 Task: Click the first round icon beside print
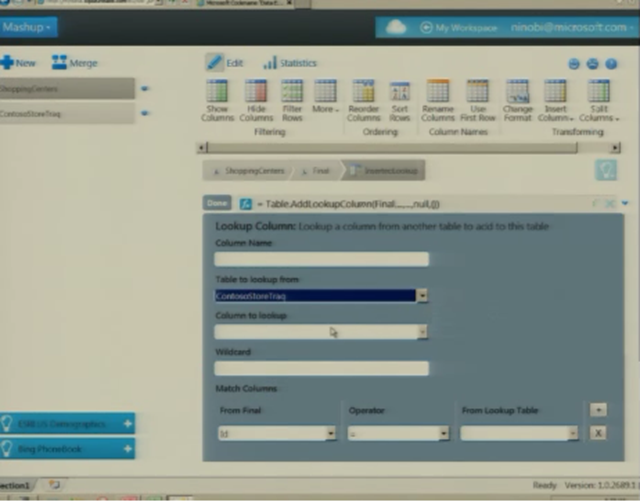tap(574, 64)
